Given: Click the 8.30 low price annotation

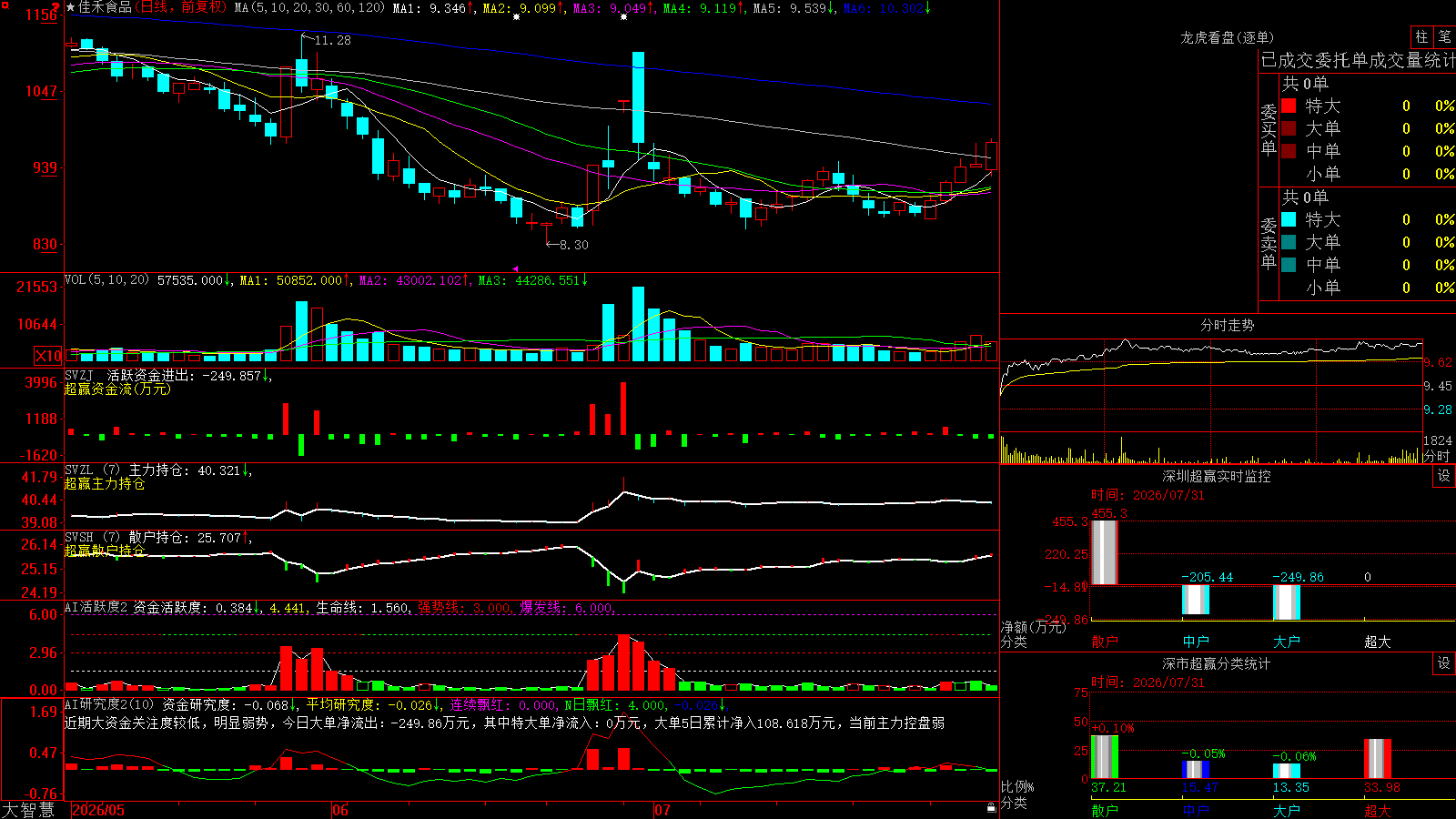Looking at the screenshot, I should pyautogui.click(x=573, y=245).
